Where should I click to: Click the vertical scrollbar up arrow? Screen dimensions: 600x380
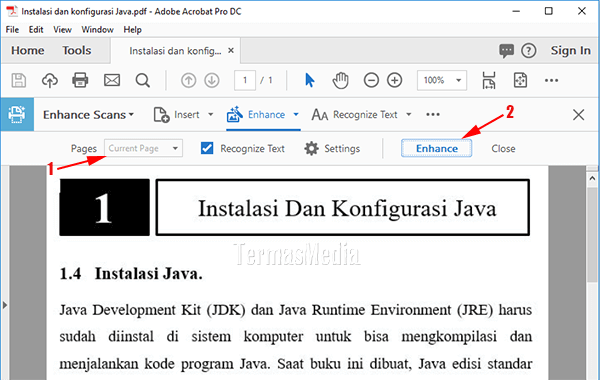pos(592,178)
